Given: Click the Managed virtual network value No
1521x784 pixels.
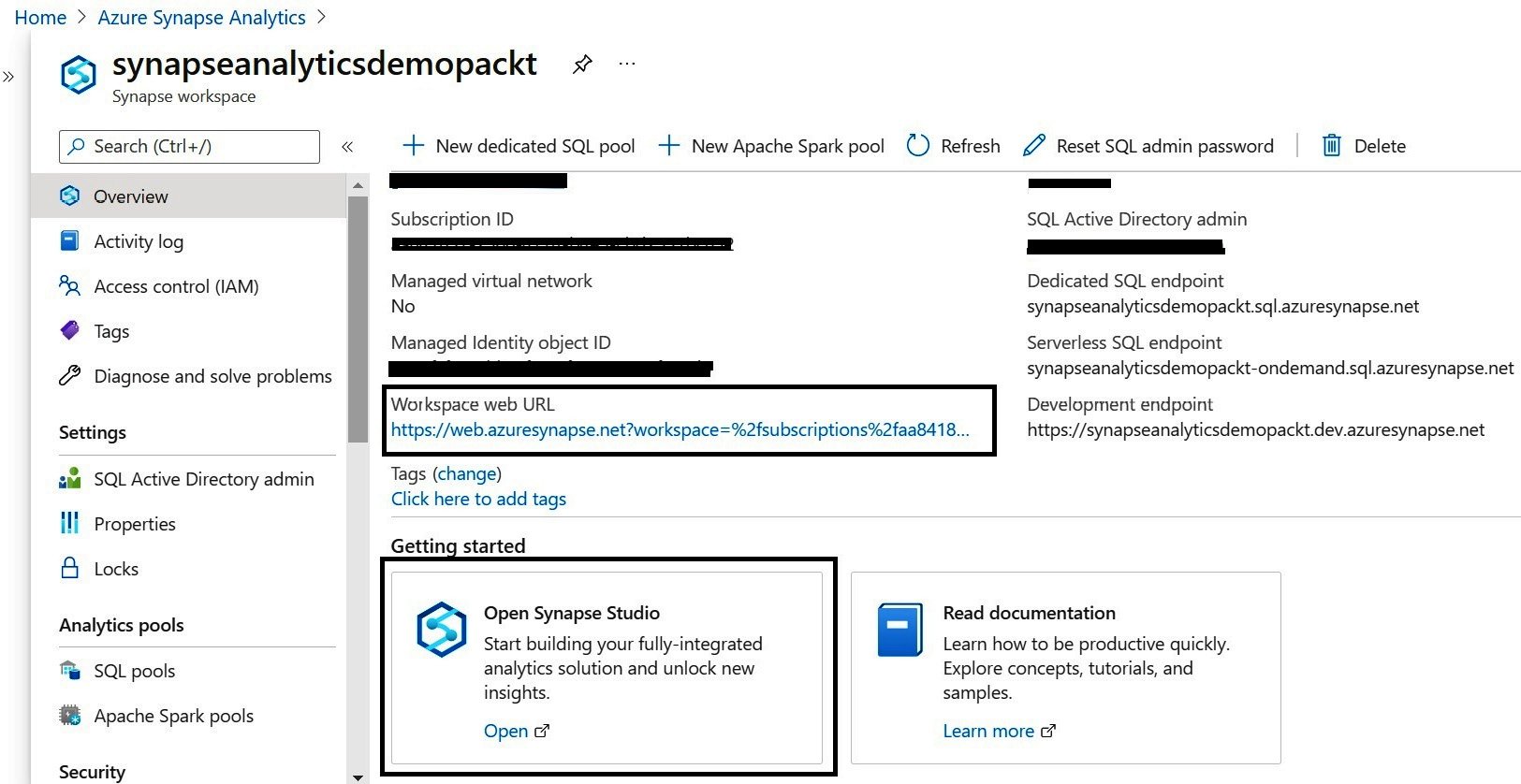Looking at the screenshot, I should (402, 306).
